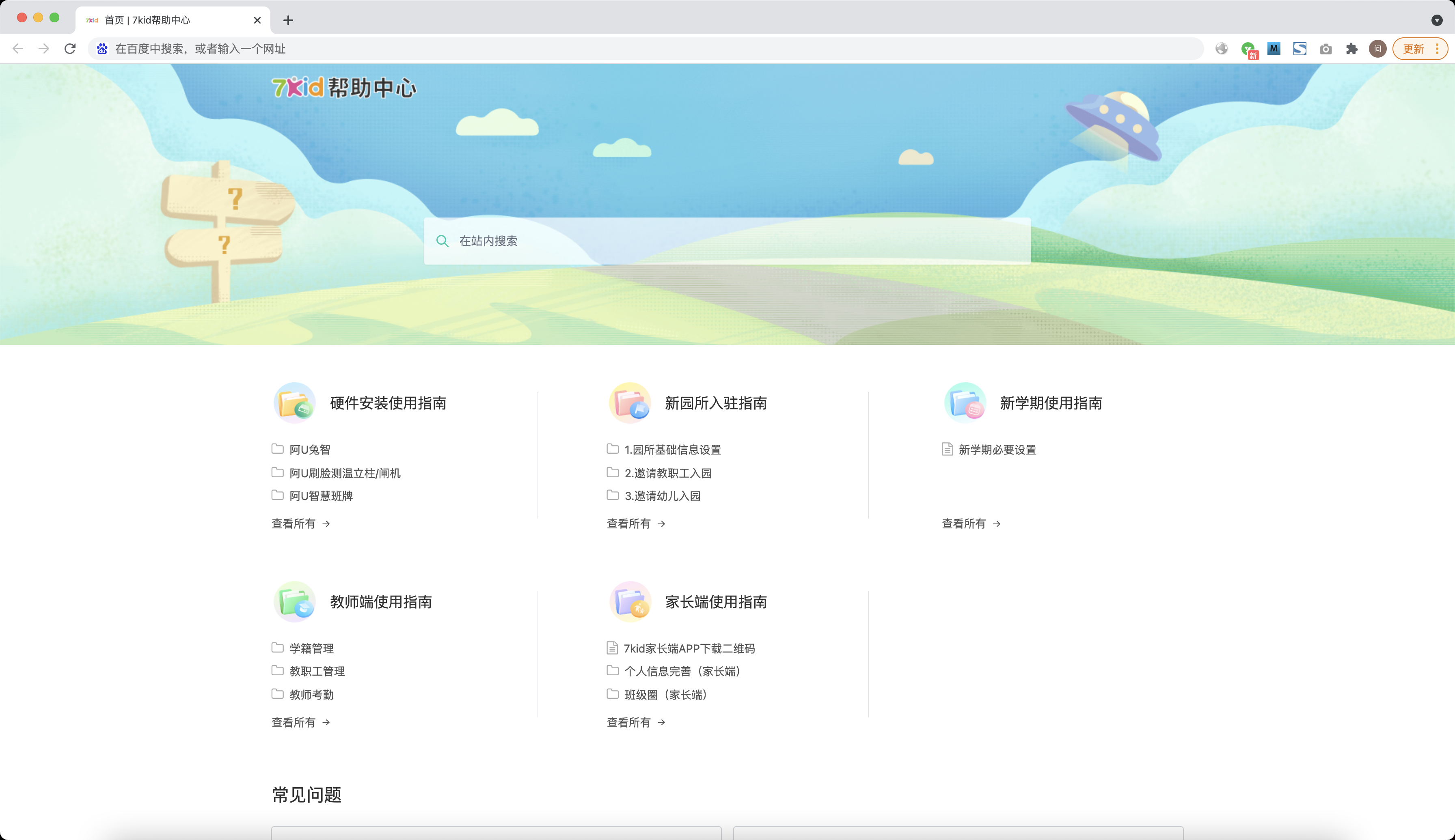Viewport: 1455px width, 840px height.
Task: Click 查看所有 under 新园所入驻指南
Action: 636,523
